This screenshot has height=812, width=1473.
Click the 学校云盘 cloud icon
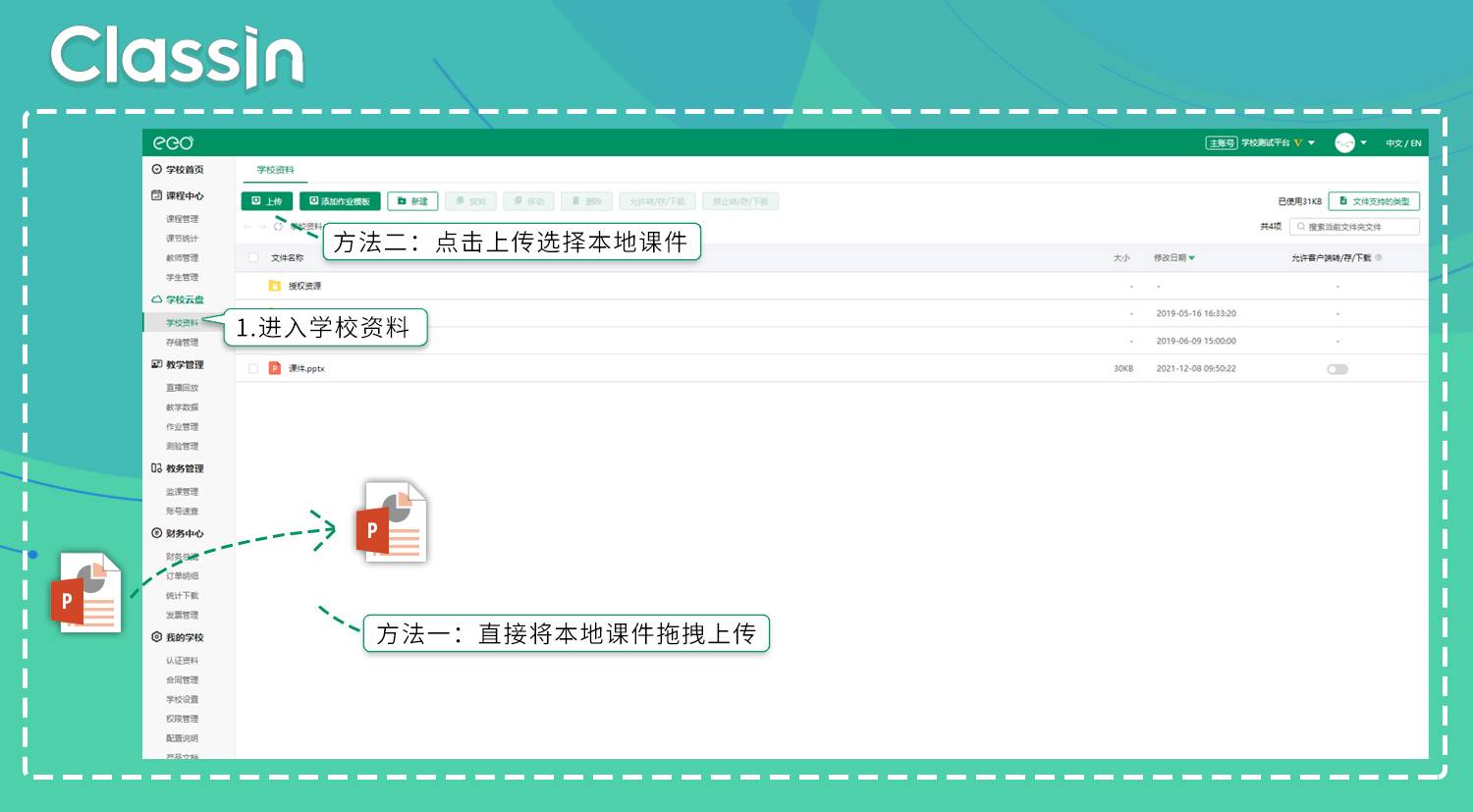(157, 299)
